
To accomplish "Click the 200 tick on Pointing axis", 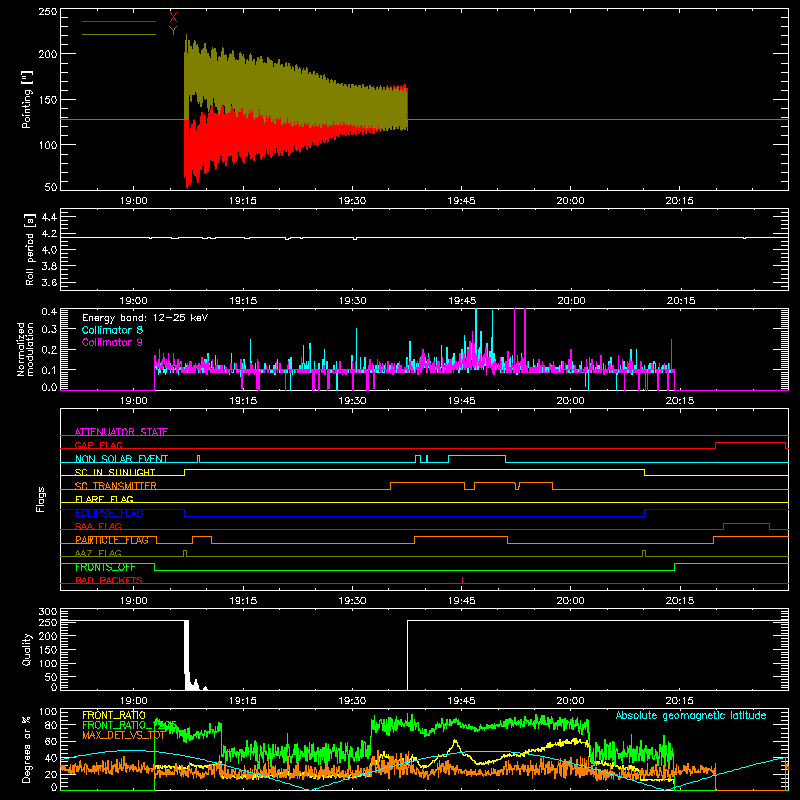I will pos(47,54).
